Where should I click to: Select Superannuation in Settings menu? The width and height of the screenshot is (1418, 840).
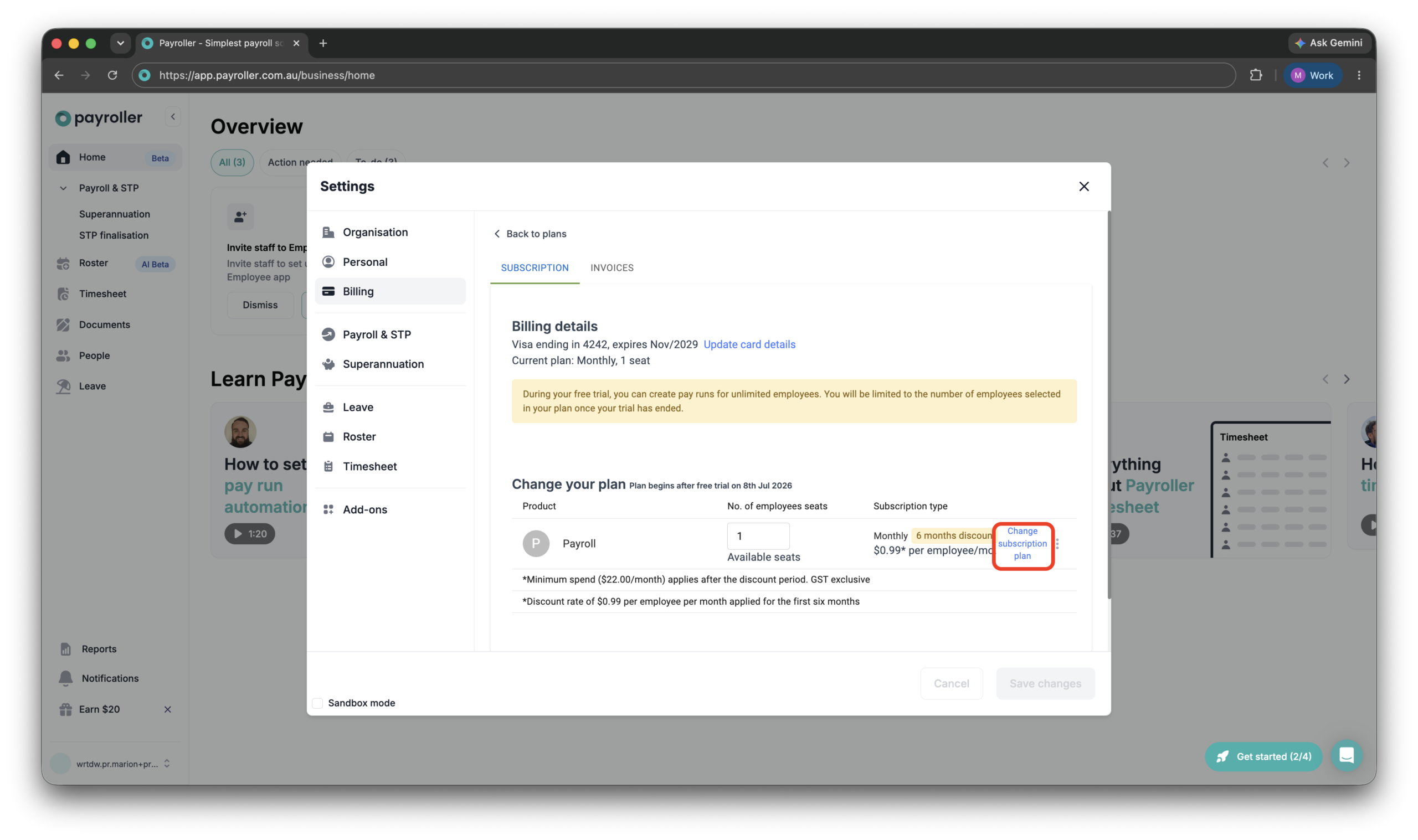click(390, 364)
